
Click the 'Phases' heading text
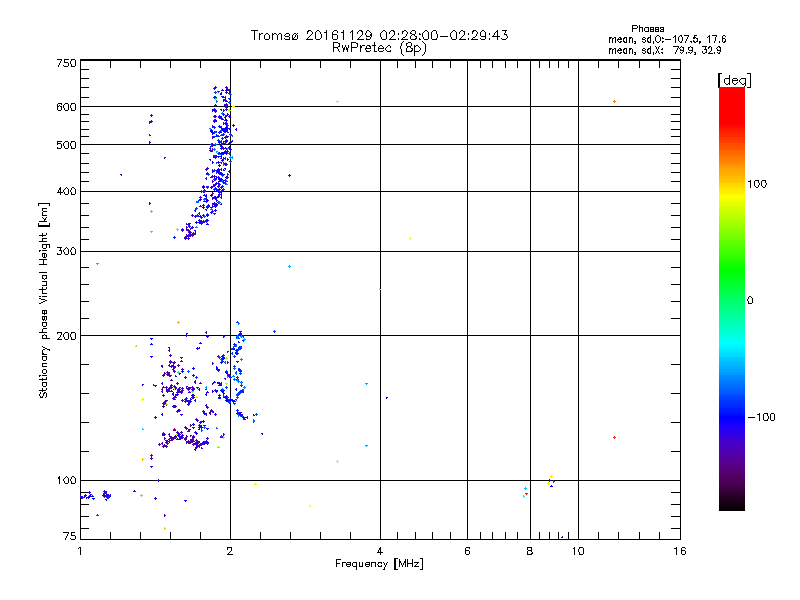(x=647, y=29)
